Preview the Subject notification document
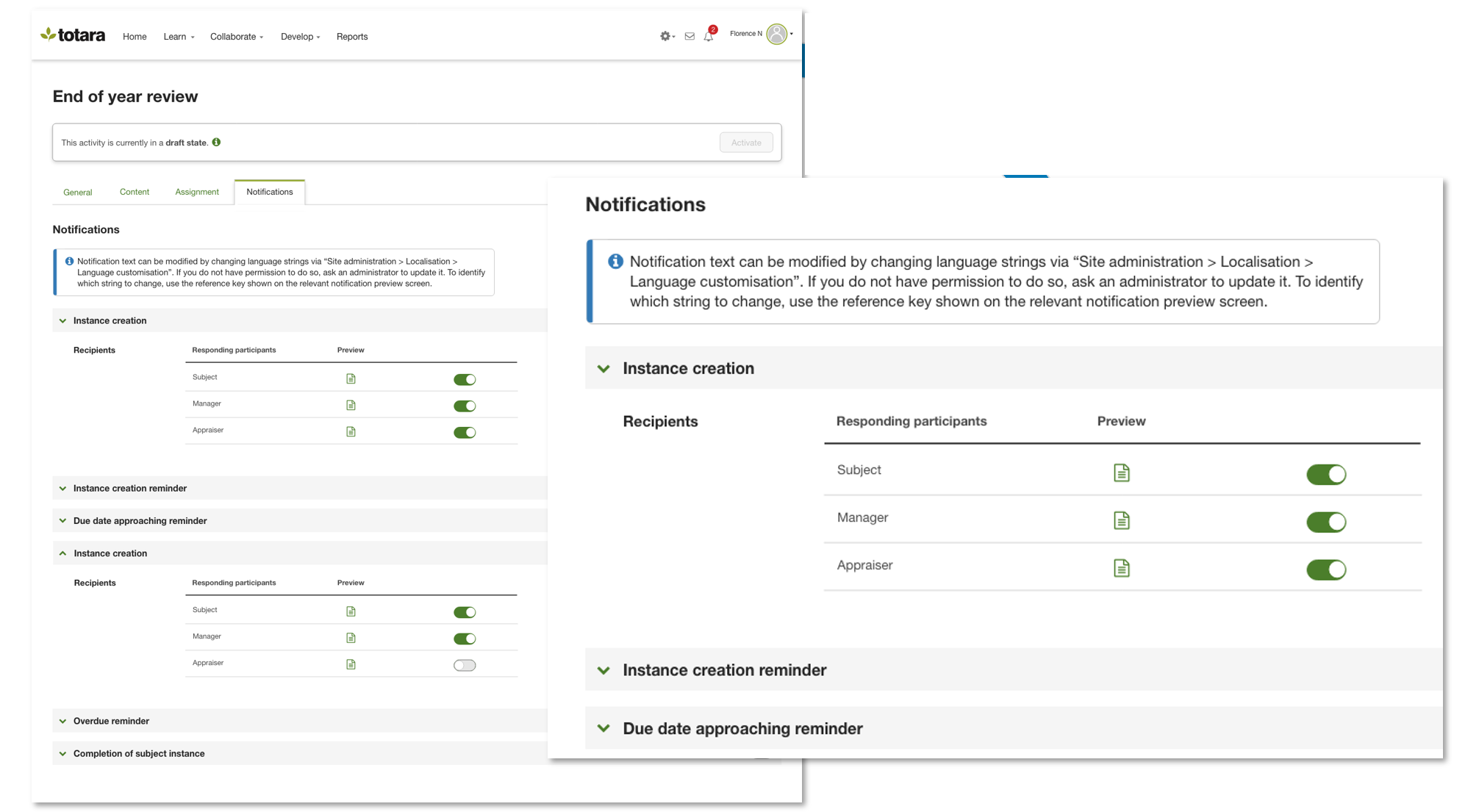1479x812 pixels. pyautogui.click(x=1121, y=473)
